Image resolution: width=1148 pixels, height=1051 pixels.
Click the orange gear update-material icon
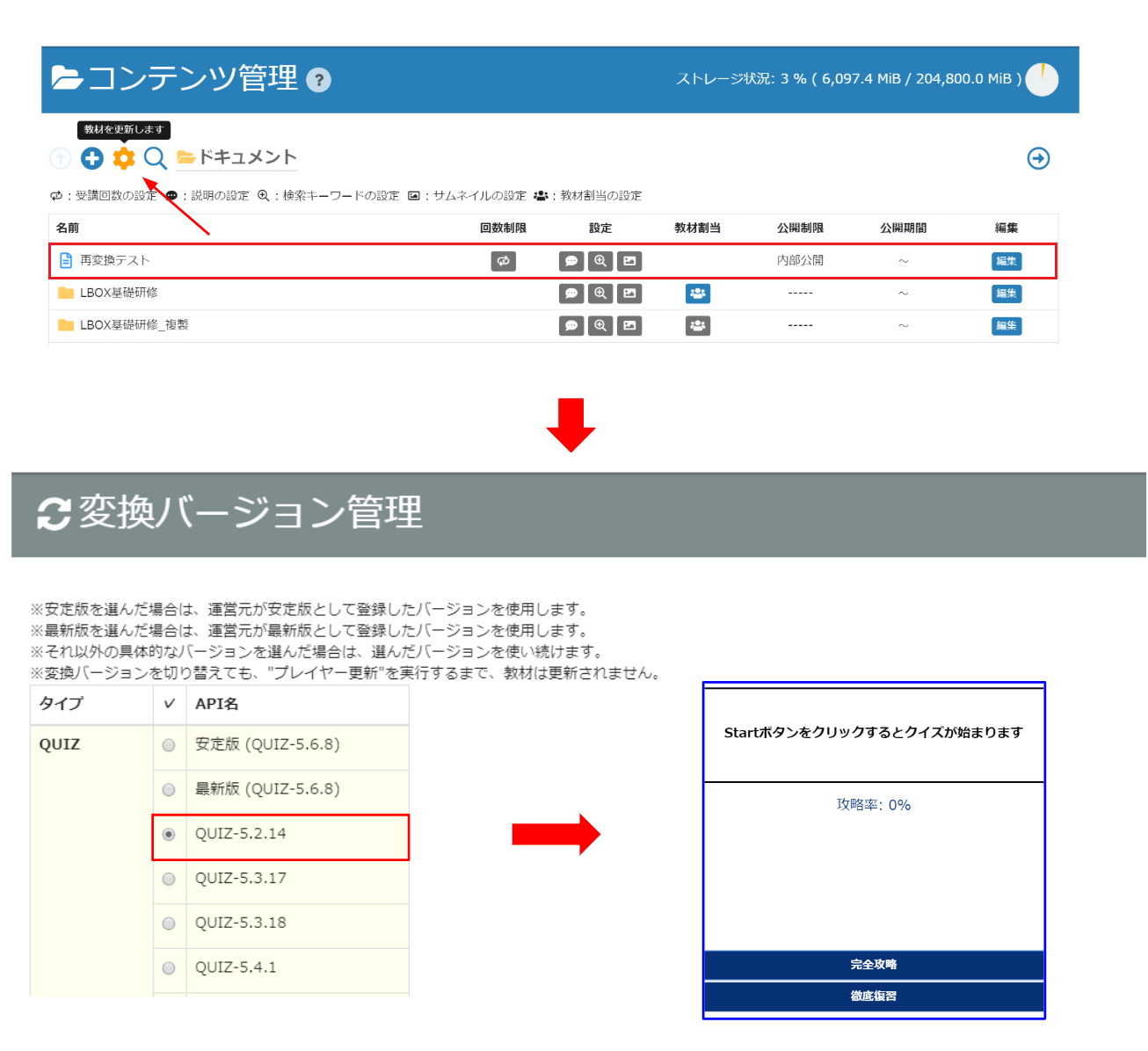tap(124, 158)
